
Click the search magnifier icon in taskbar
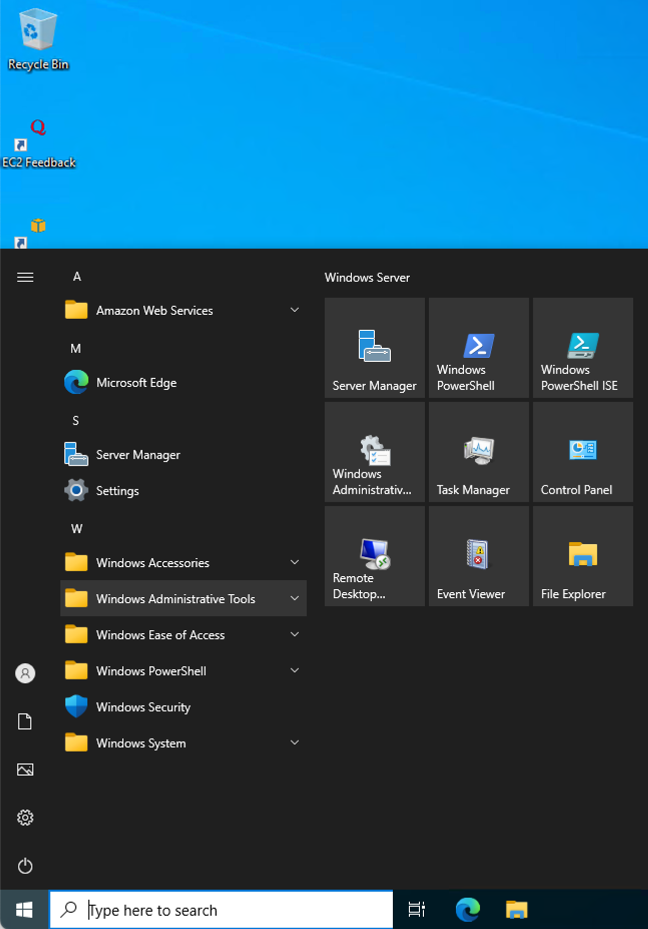69,909
